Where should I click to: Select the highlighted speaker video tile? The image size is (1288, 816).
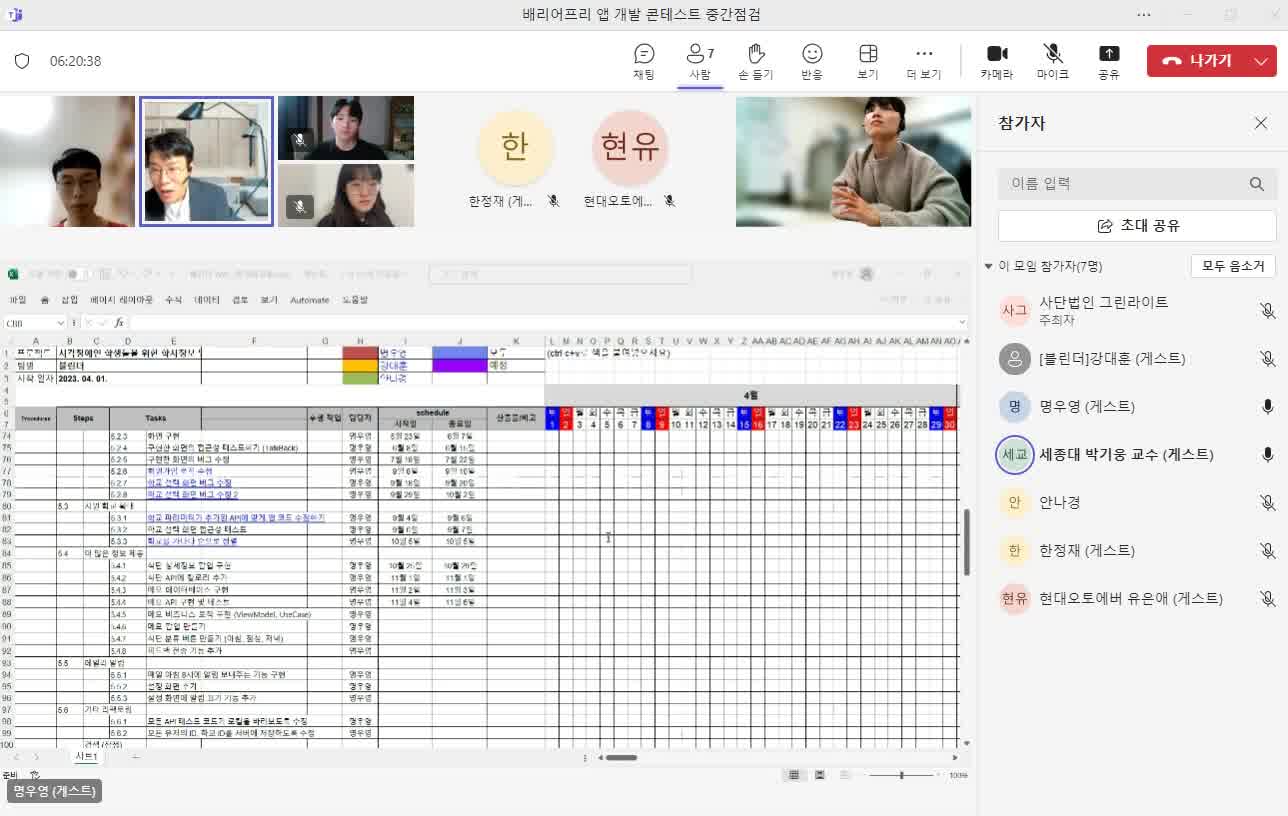[206, 162]
